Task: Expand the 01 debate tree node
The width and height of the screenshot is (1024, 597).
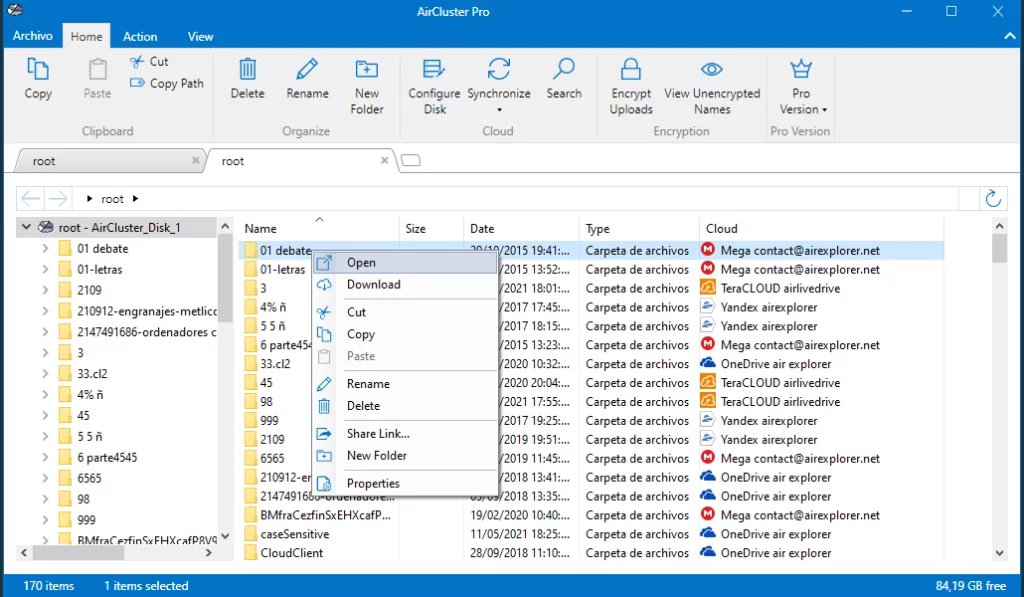Action: 45,248
